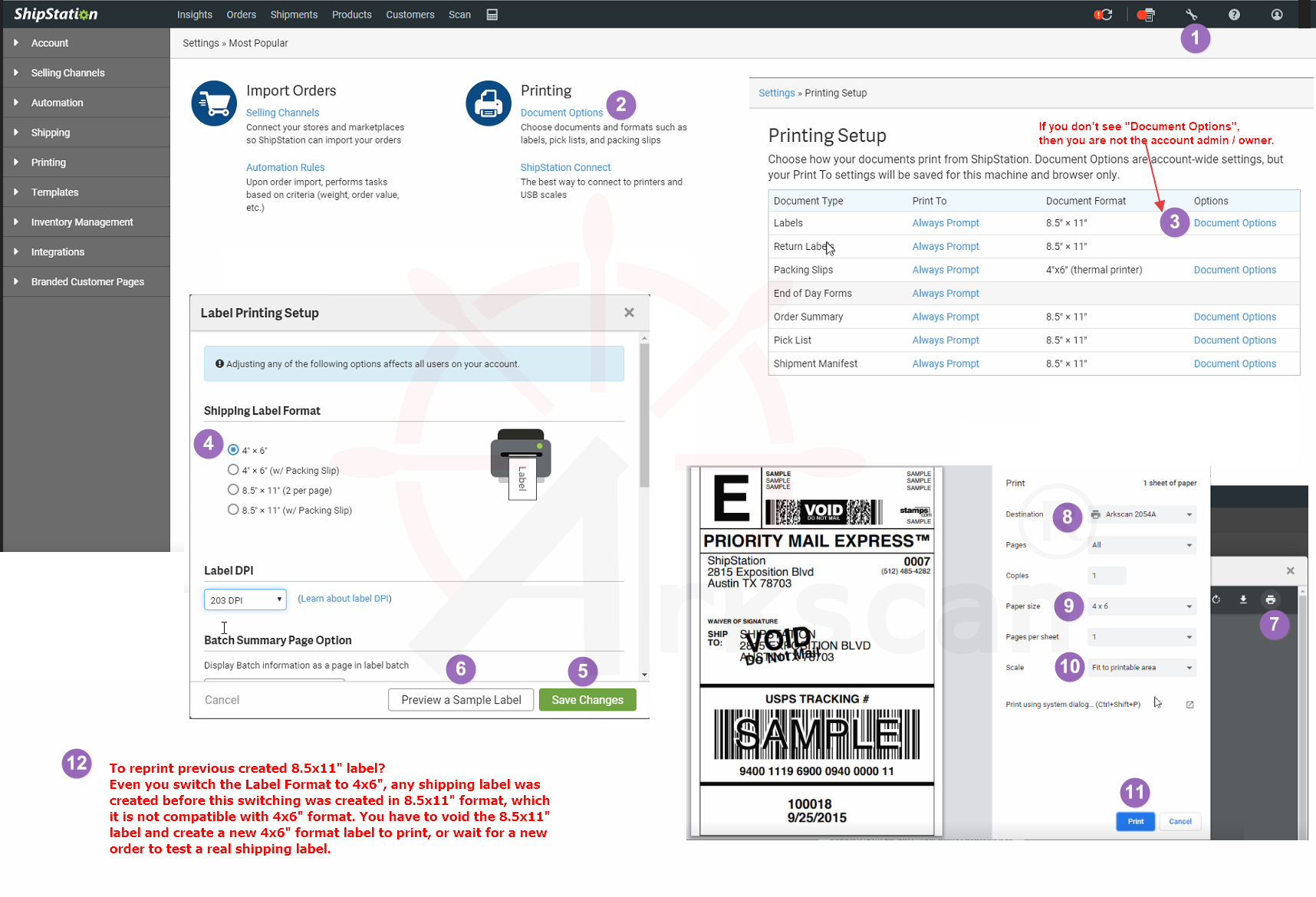The width and height of the screenshot is (1316, 897).
Task: Expand the Inventory Management sidebar section
Action: coord(86,222)
